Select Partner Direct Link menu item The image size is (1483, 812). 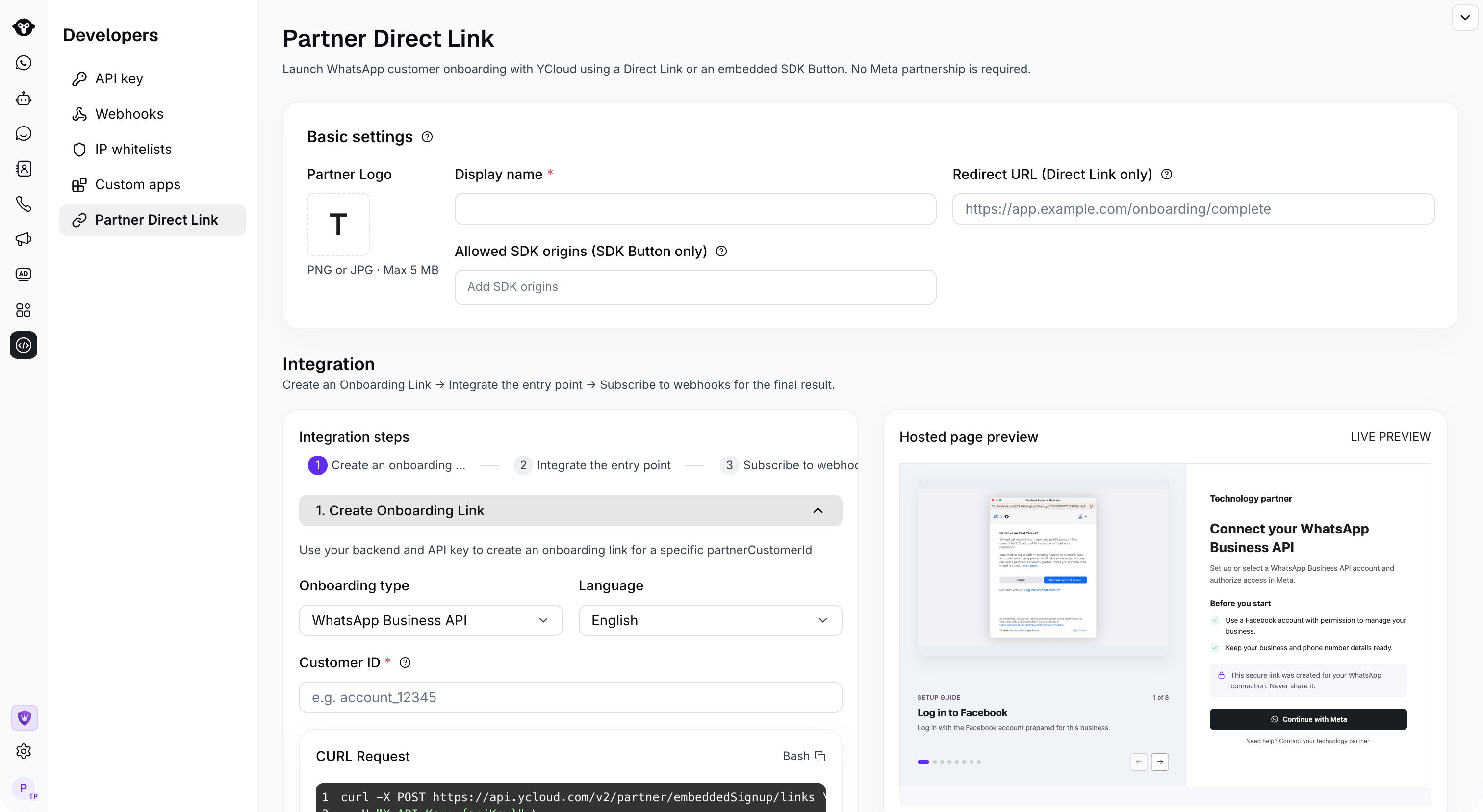click(x=153, y=220)
